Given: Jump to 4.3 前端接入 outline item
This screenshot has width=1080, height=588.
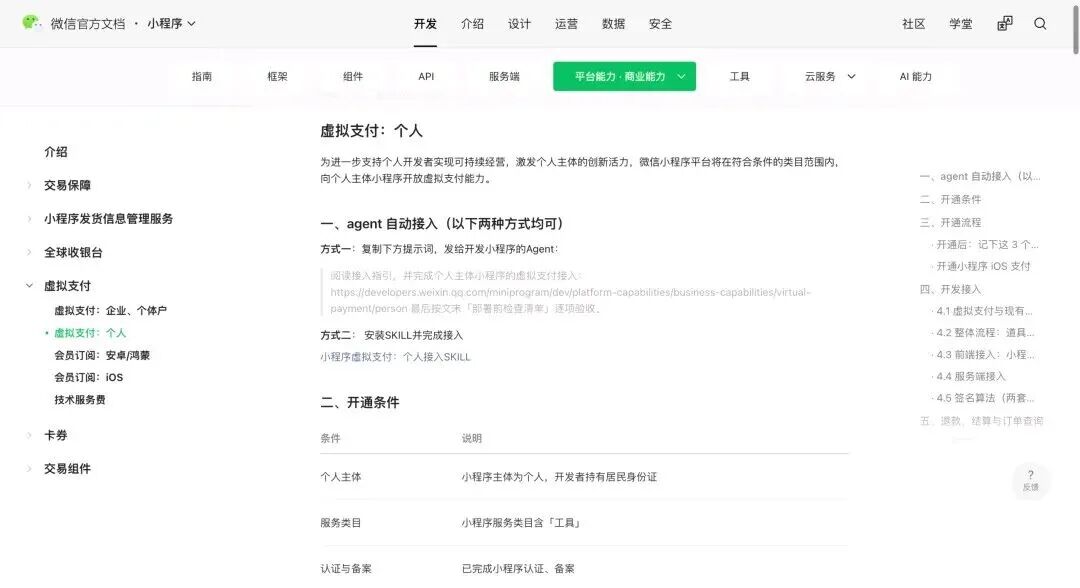Looking at the screenshot, I should click(x=985, y=354).
